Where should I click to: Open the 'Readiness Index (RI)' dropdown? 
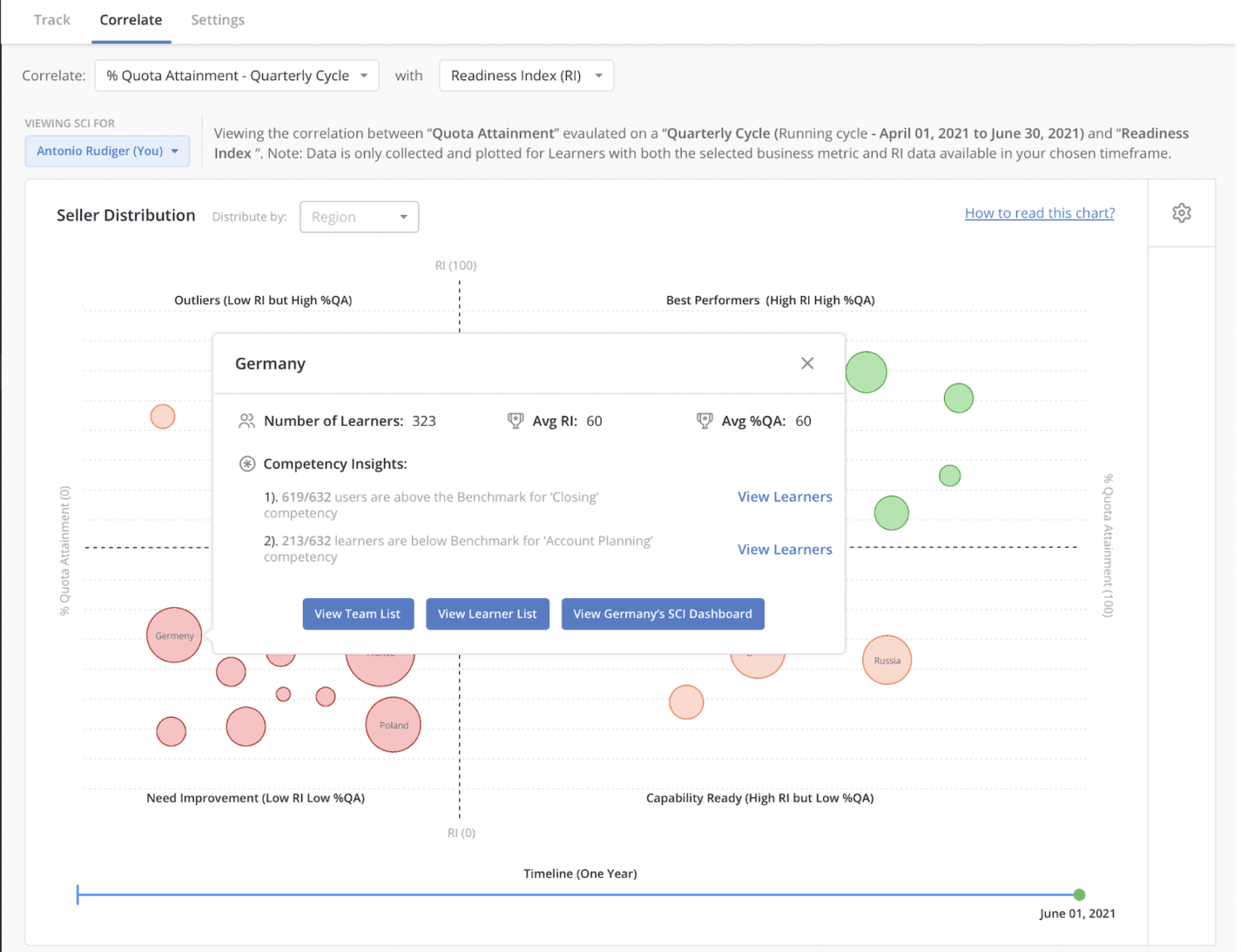coord(526,75)
